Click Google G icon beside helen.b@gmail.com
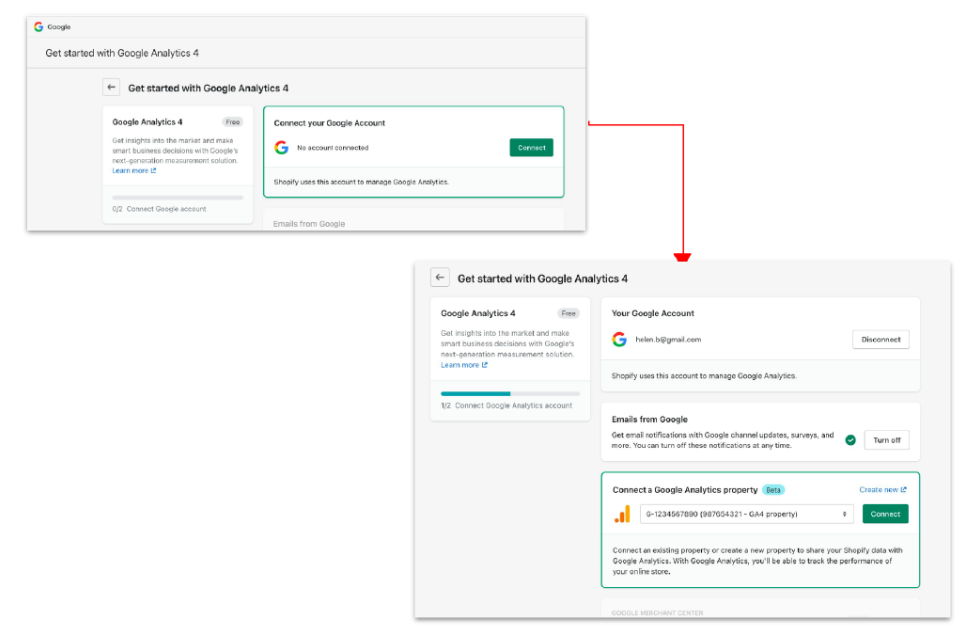The image size is (970, 635). coord(619,339)
